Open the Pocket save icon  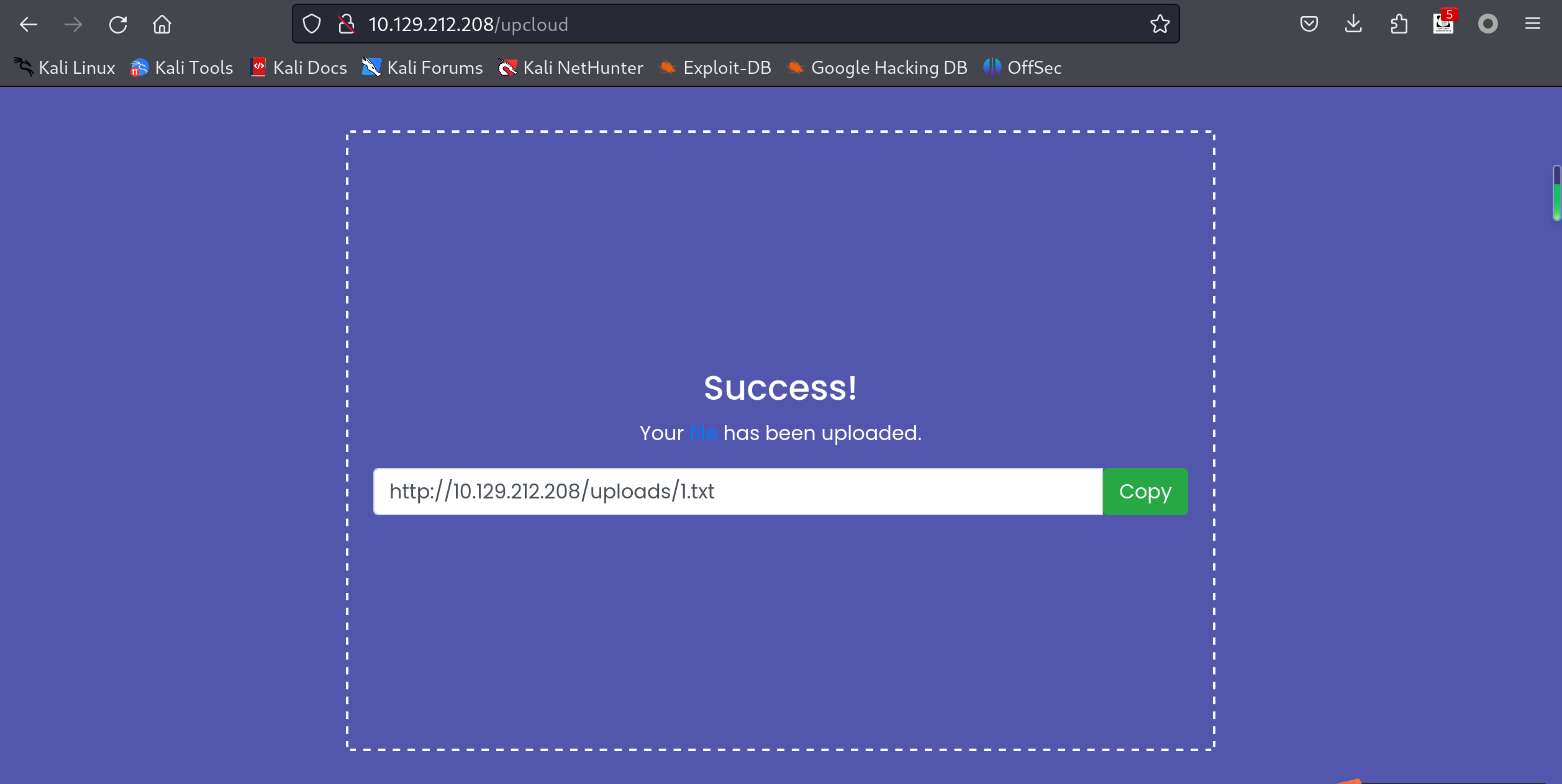click(1309, 24)
